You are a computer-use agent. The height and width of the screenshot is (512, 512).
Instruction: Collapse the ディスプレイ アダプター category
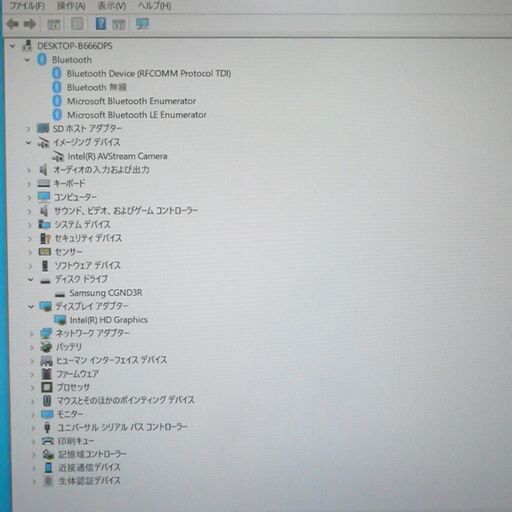pos(31,306)
